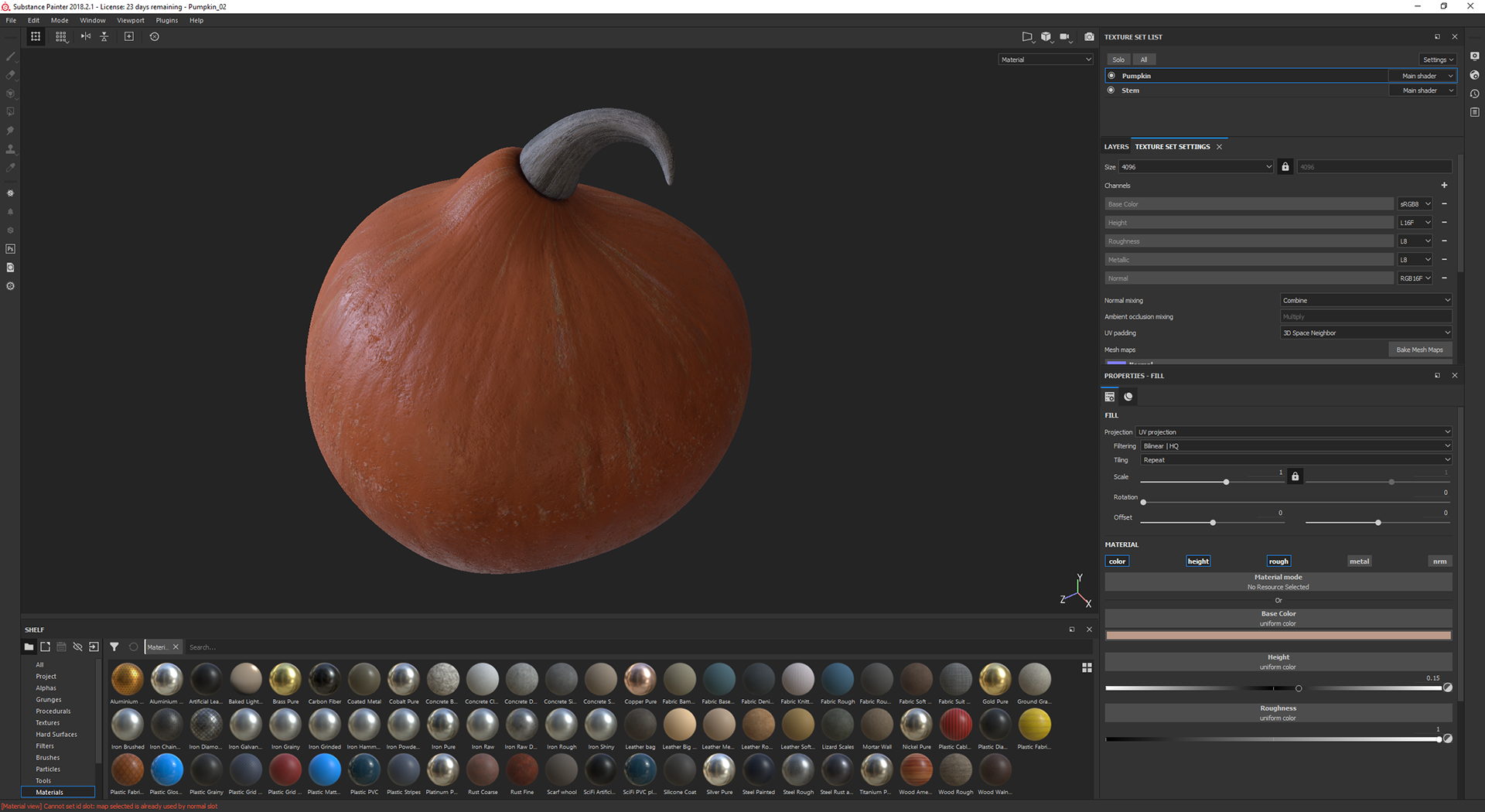Toggle the color channel button

[x=1117, y=561]
